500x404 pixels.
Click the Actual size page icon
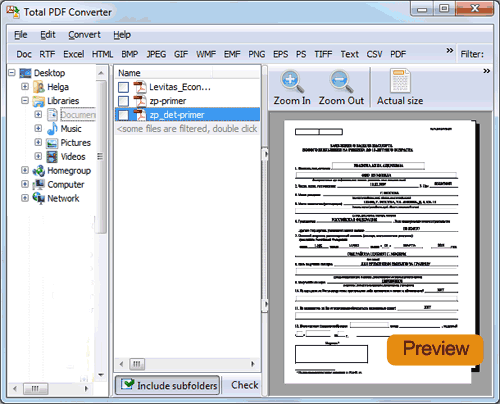click(x=400, y=81)
